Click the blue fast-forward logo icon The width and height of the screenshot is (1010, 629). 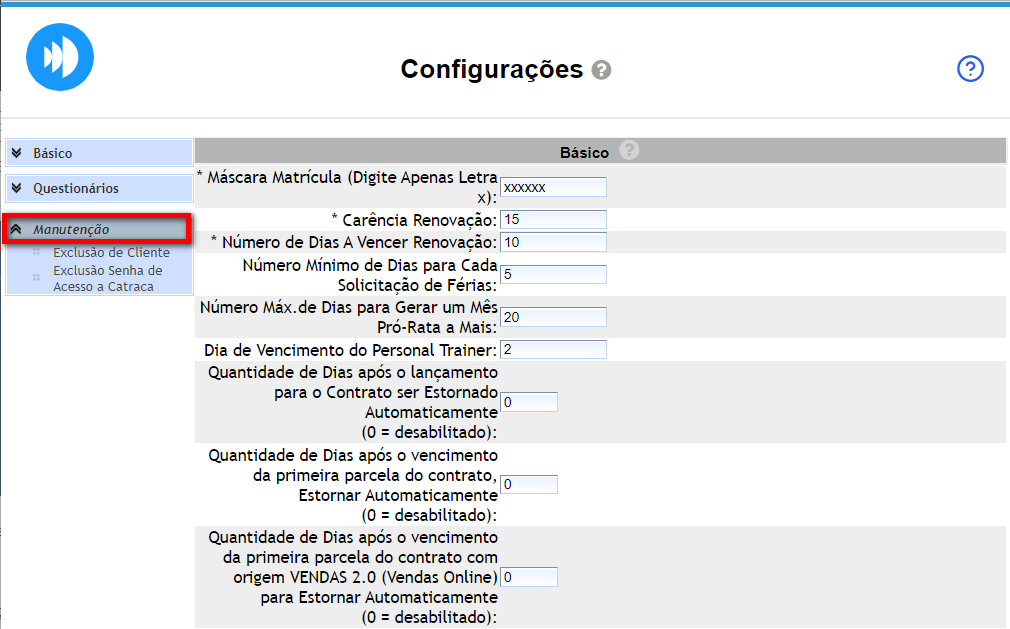60,57
